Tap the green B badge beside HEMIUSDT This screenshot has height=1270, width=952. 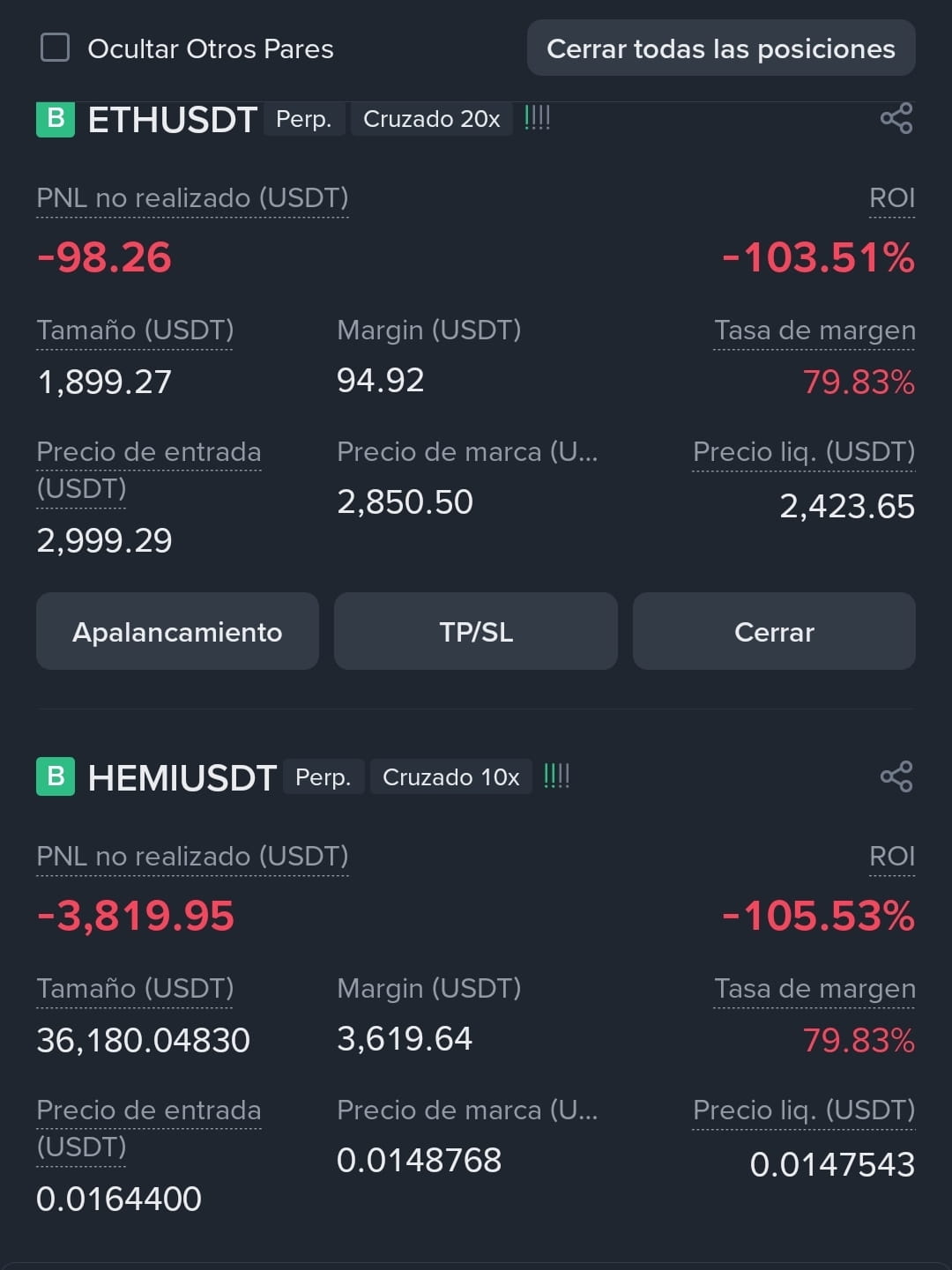[55, 776]
